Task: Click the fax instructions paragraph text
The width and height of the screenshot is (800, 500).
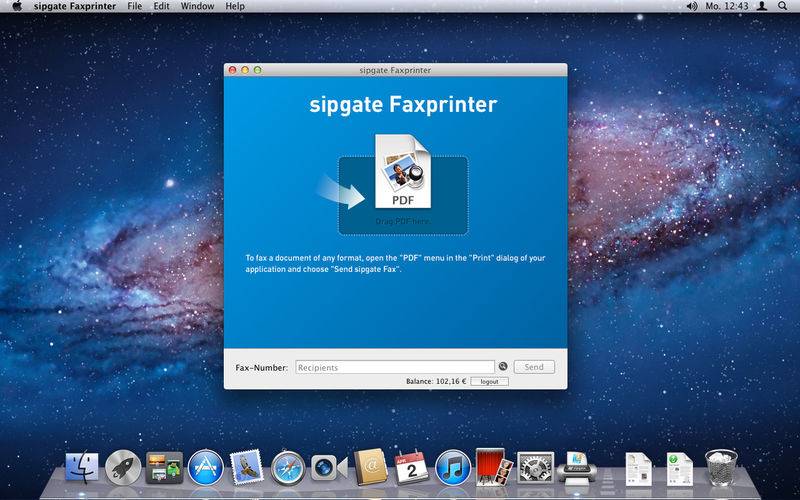Action: [x=395, y=263]
